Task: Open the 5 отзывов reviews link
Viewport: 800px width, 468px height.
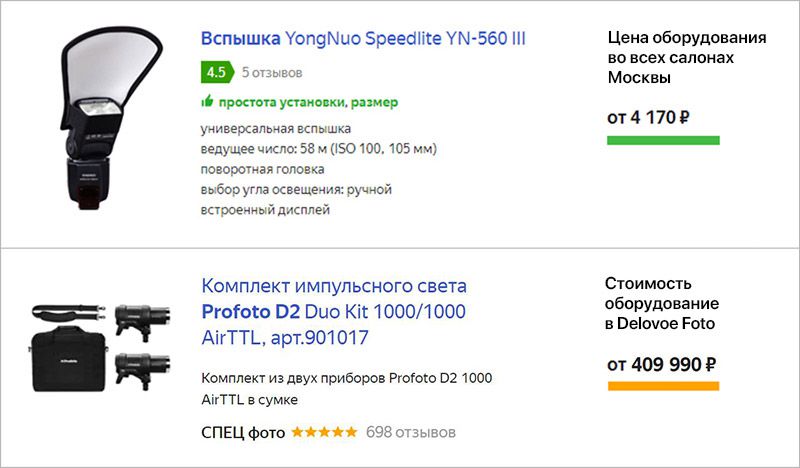Action: [272, 73]
